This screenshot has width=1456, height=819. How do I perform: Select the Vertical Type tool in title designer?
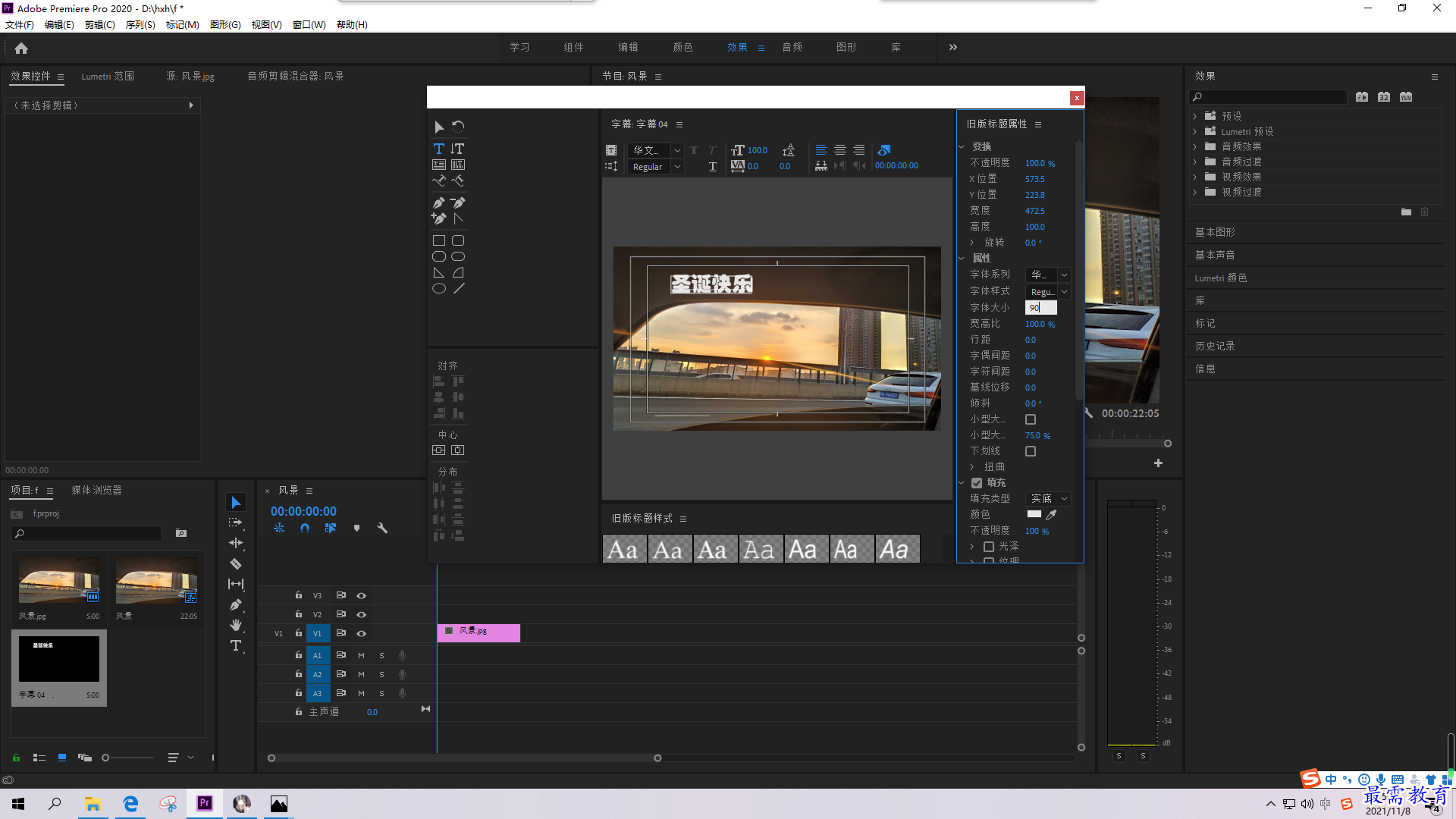pos(457,149)
